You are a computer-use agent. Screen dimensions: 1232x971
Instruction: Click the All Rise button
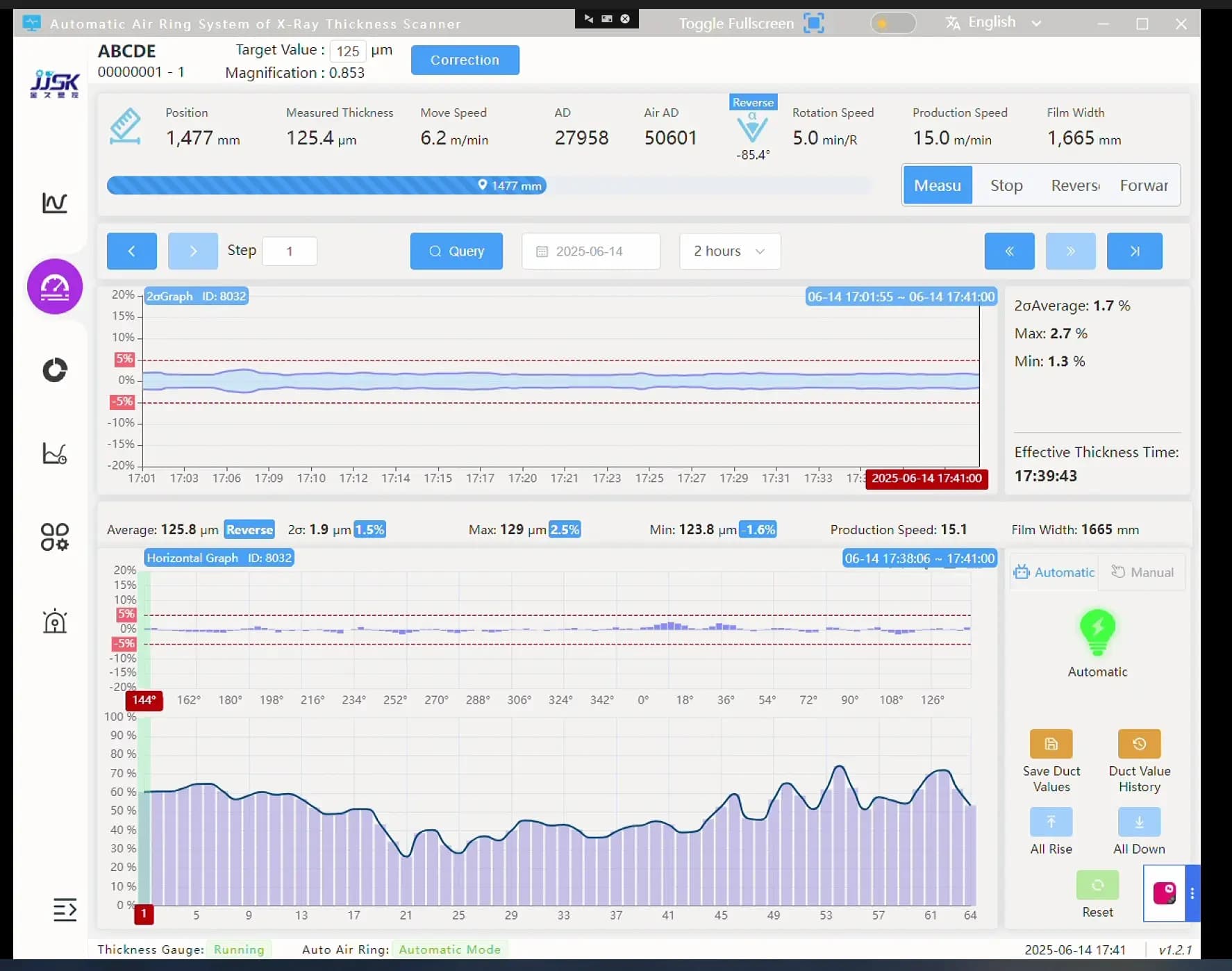pyautogui.click(x=1051, y=822)
